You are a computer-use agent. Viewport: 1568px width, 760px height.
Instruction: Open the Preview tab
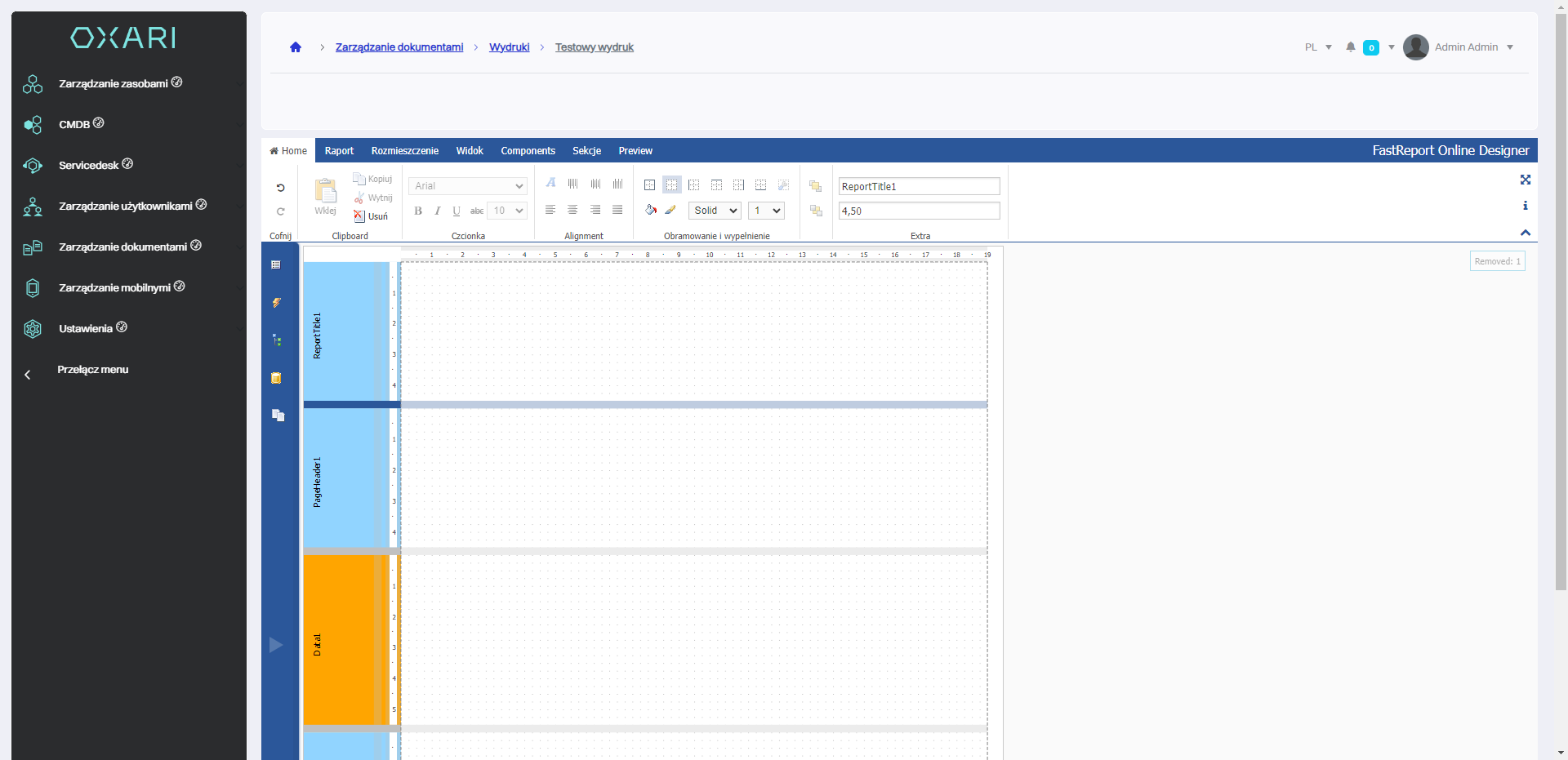[635, 151]
